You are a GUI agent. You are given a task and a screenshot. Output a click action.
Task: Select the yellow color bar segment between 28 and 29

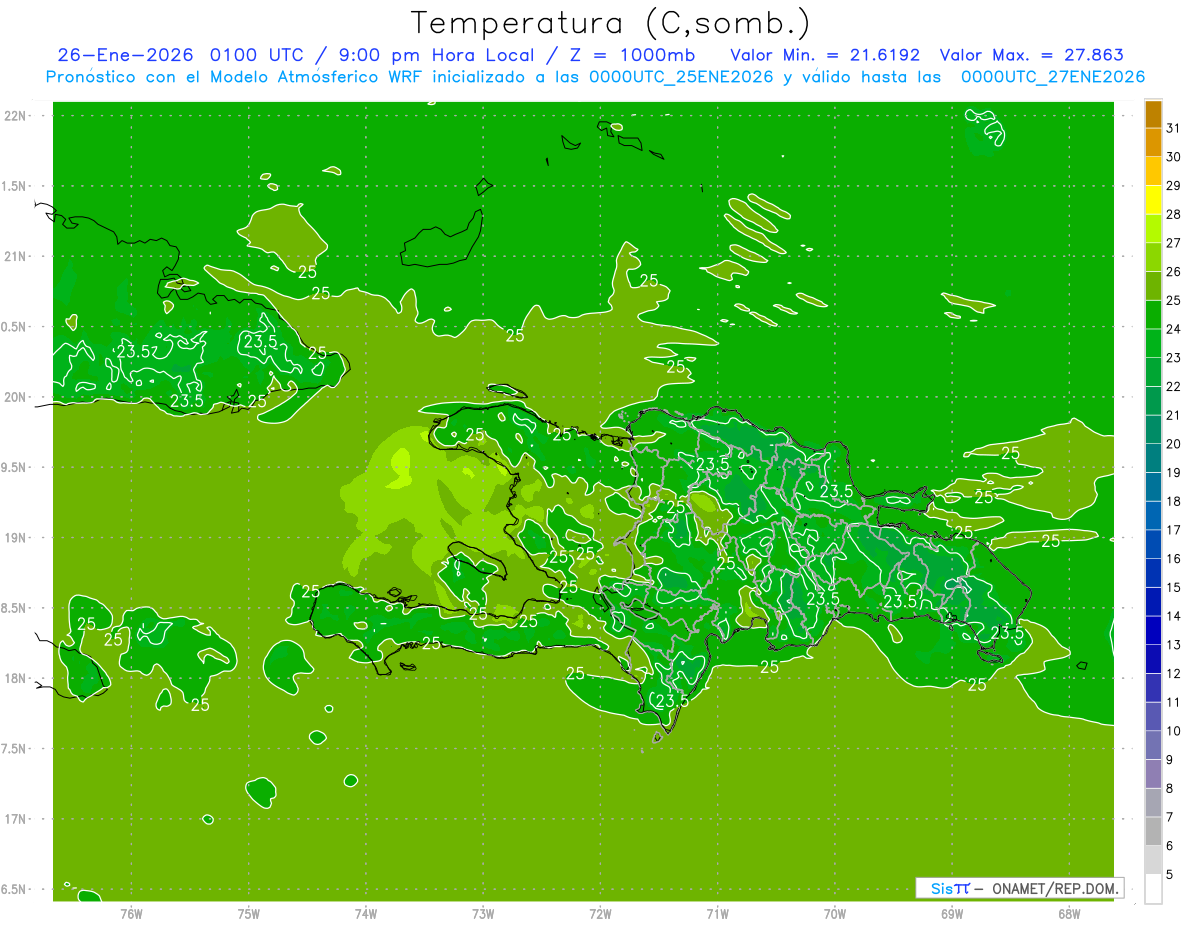(x=1153, y=200)
